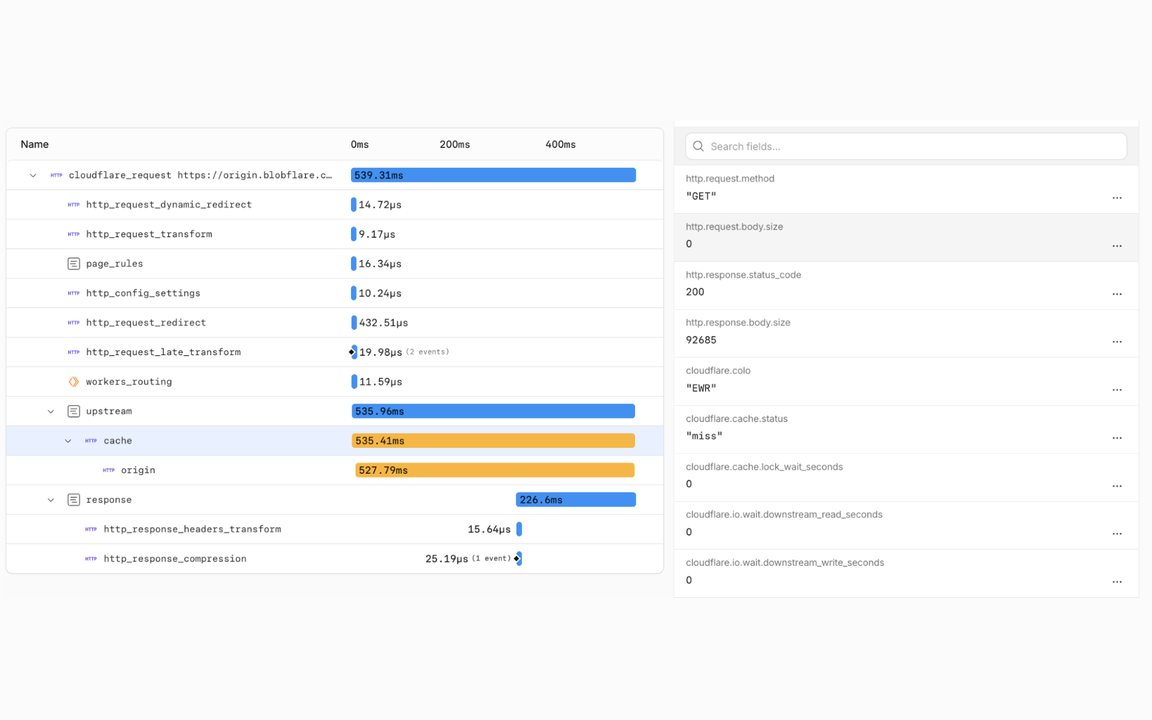Select the 226.6ms response duration bar

click(x=576, y=500)
